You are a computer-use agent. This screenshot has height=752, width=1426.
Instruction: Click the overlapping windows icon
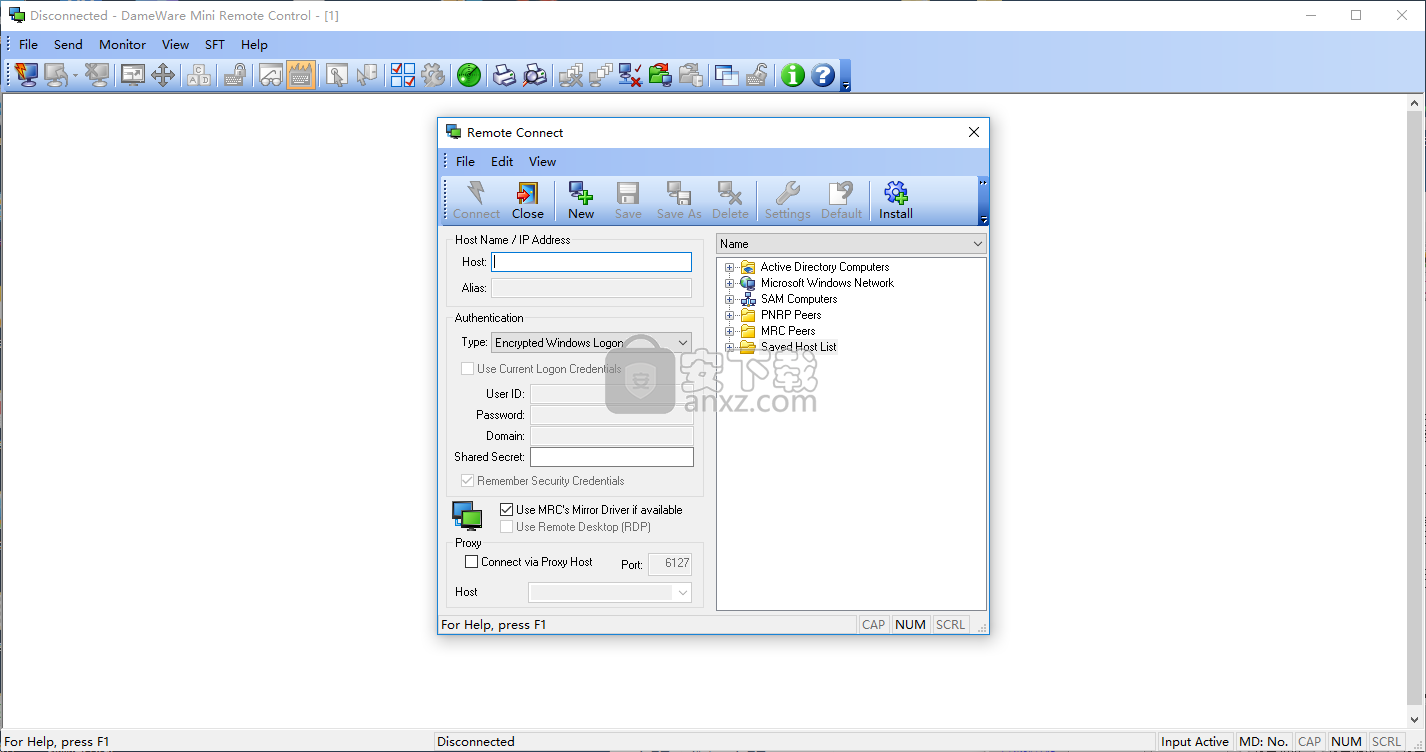click(726, 75)
